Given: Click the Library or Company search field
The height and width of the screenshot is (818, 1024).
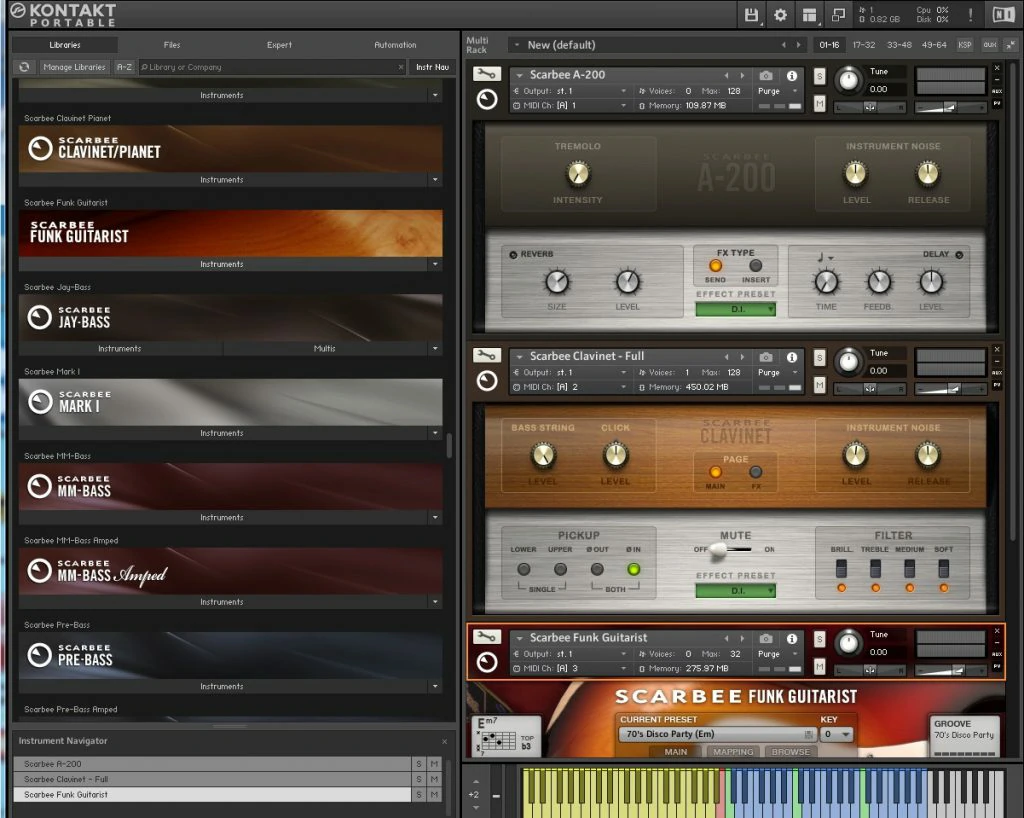Looking at the screenshot, I should coord(272,67).
